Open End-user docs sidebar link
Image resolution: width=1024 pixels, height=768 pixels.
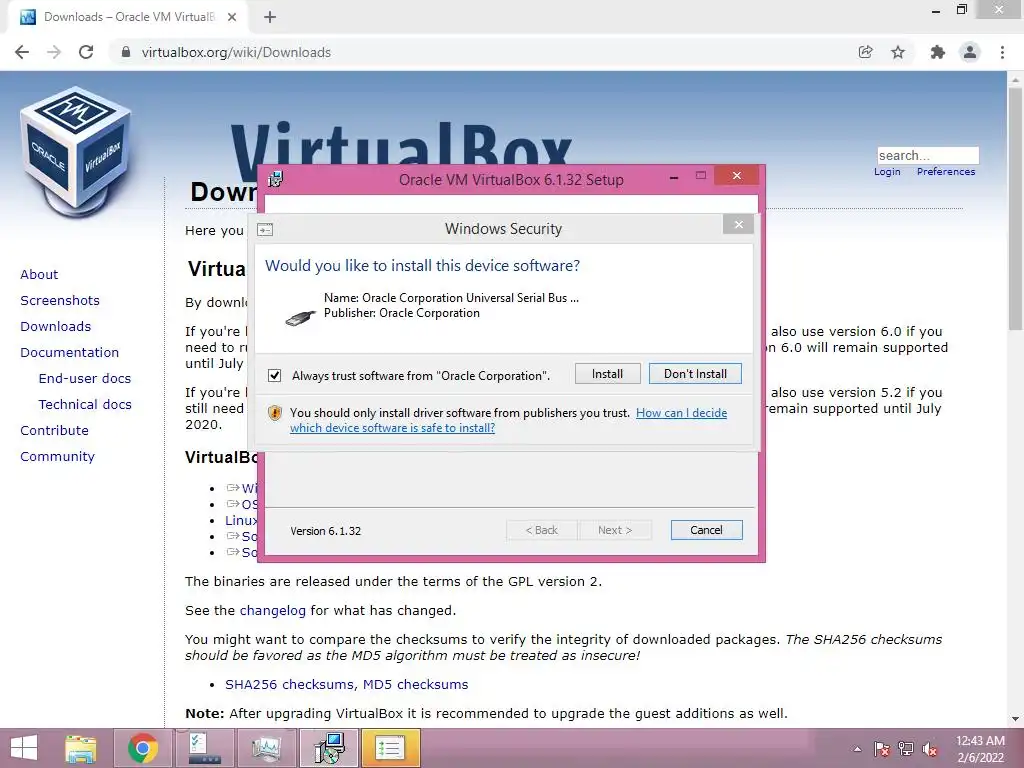[85, 379]
